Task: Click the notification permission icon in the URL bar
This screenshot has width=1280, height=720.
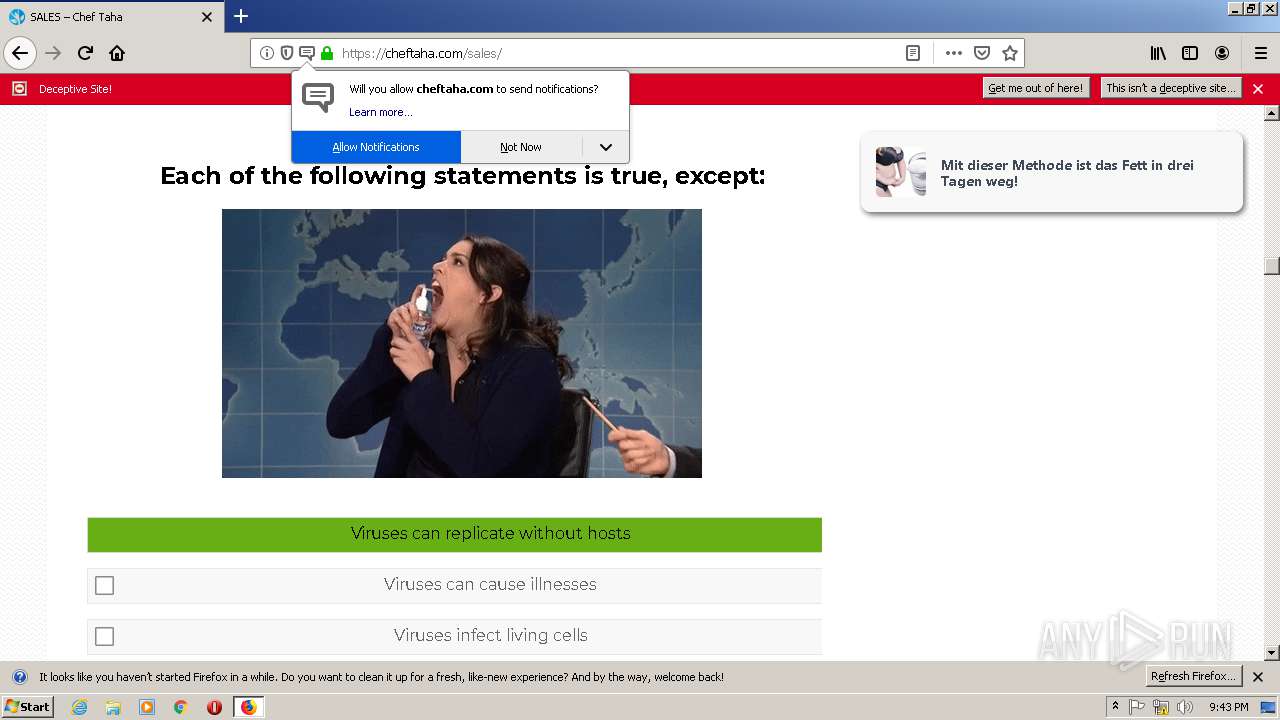Action: (x=307, y=53)
